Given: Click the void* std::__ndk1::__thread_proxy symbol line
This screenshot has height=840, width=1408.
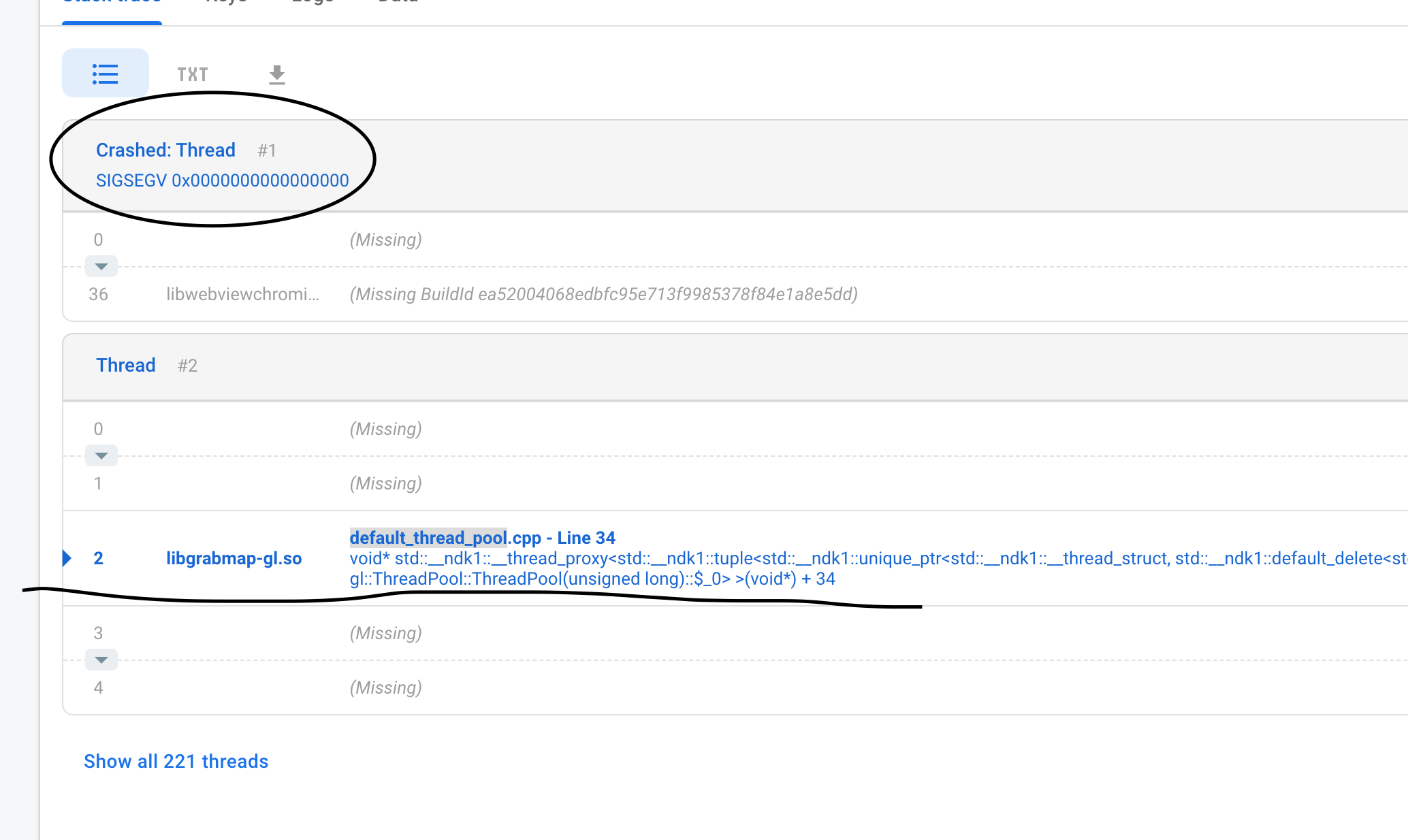Looking at the screenshot, I should point(878,558).
